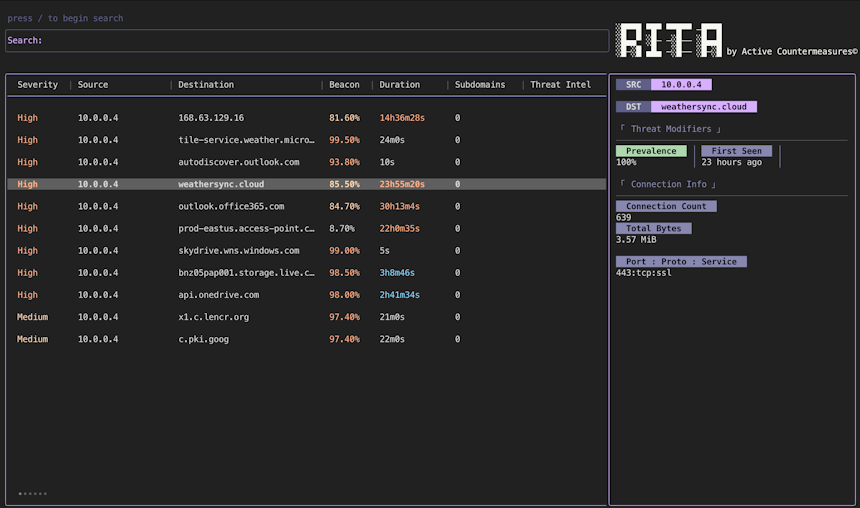Click the 2h41m34s duration value
Image resolution: width=860 pixels, height=508 pixels.
coord(399,295)
